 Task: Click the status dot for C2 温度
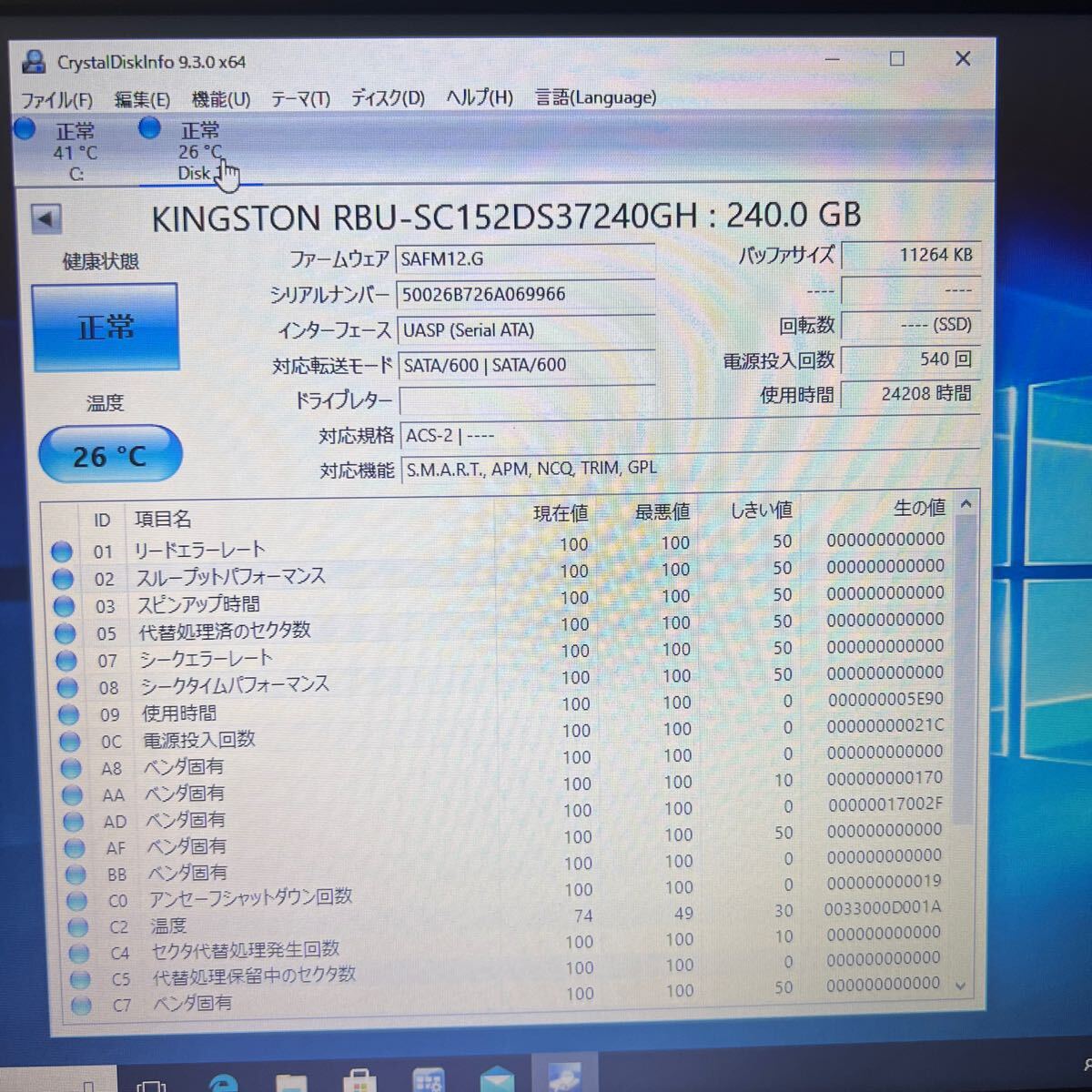coord(78,927)
